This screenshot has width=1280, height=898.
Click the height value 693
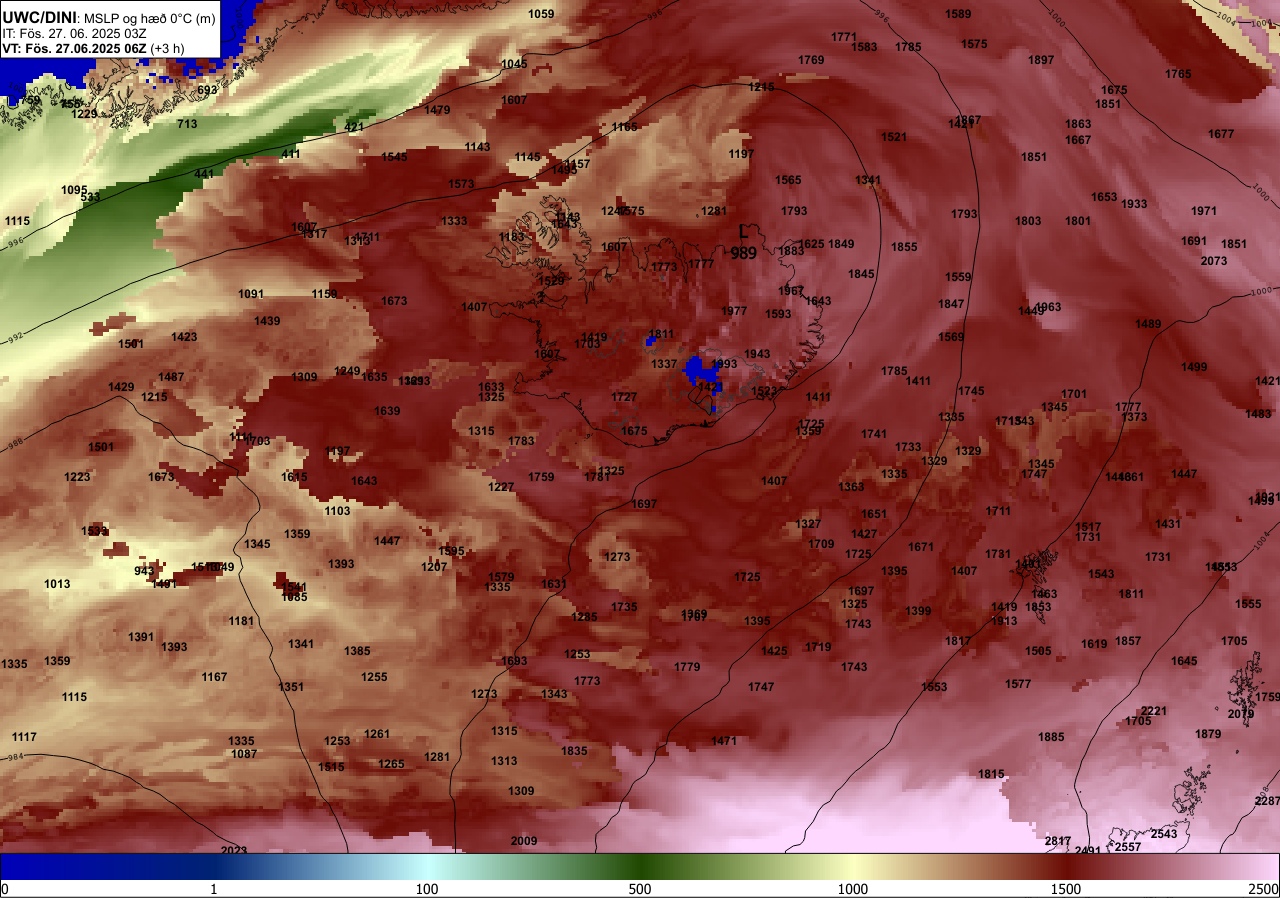207,91
